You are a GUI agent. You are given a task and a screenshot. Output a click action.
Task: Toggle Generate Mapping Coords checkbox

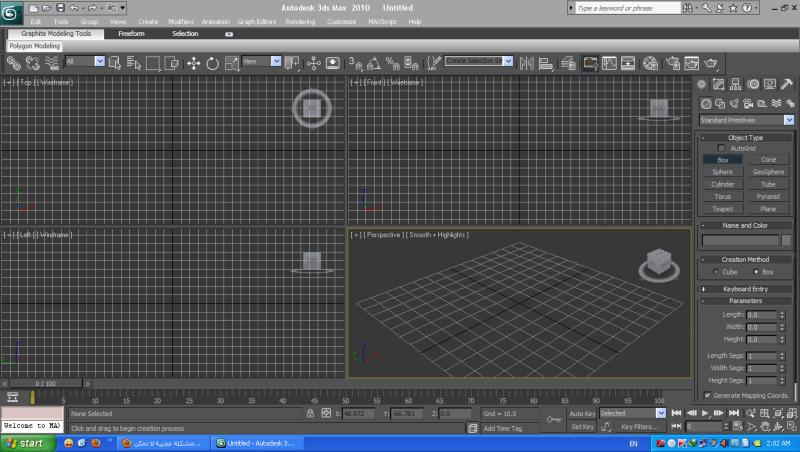pyautogui.click(x=708, y=395)
